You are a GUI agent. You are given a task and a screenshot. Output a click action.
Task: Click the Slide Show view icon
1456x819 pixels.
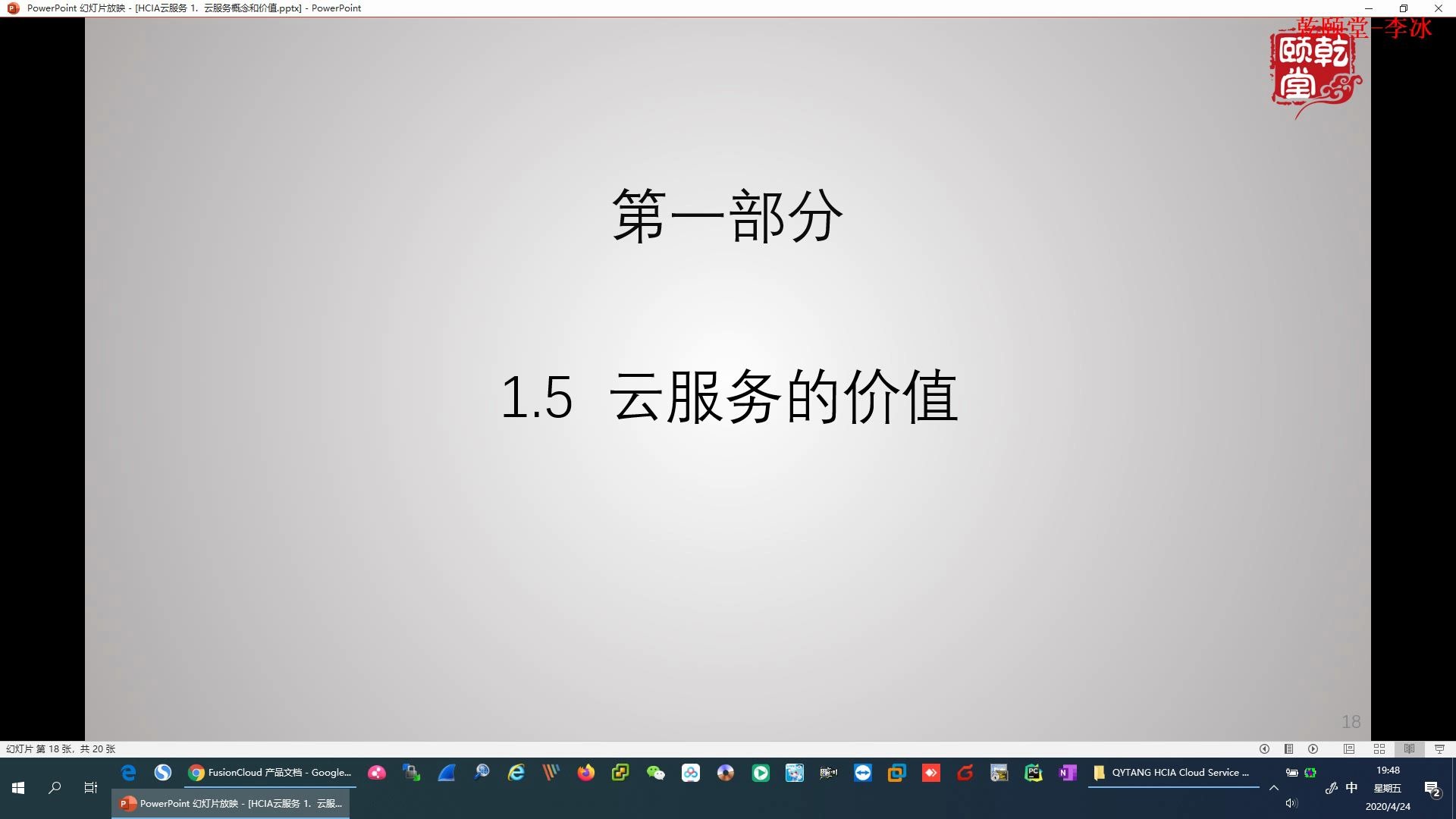point(1441,748)
